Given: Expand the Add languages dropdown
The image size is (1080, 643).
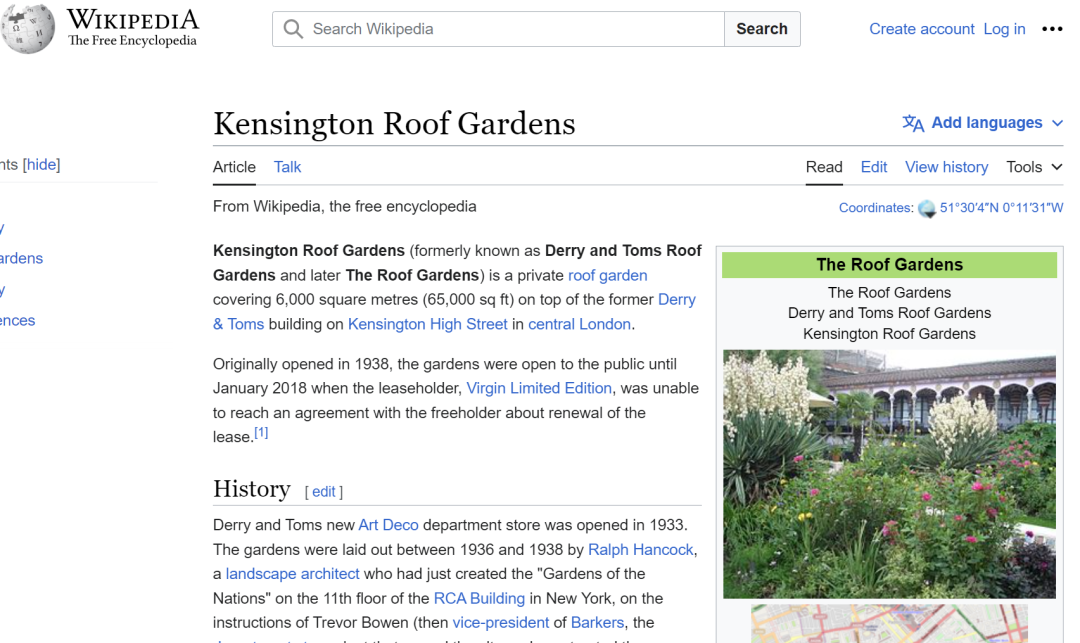Looking at the screenshot, I should click(983, 123).
